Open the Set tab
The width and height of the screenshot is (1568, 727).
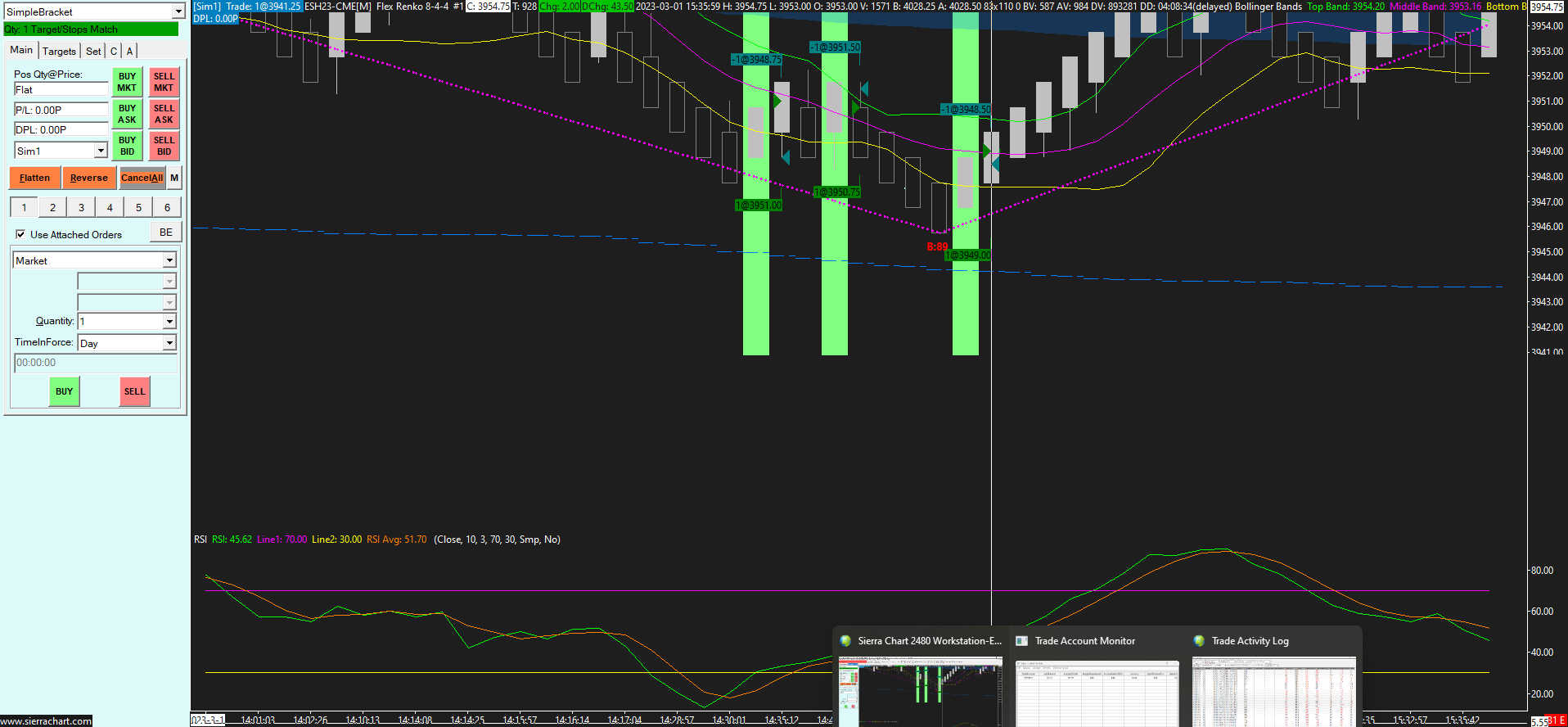(93, 51)
